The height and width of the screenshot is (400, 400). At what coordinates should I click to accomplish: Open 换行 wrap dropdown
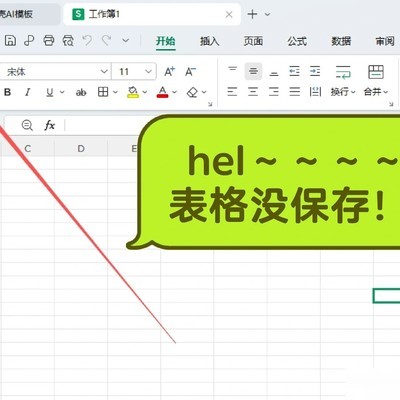click(x=343, y=92)
